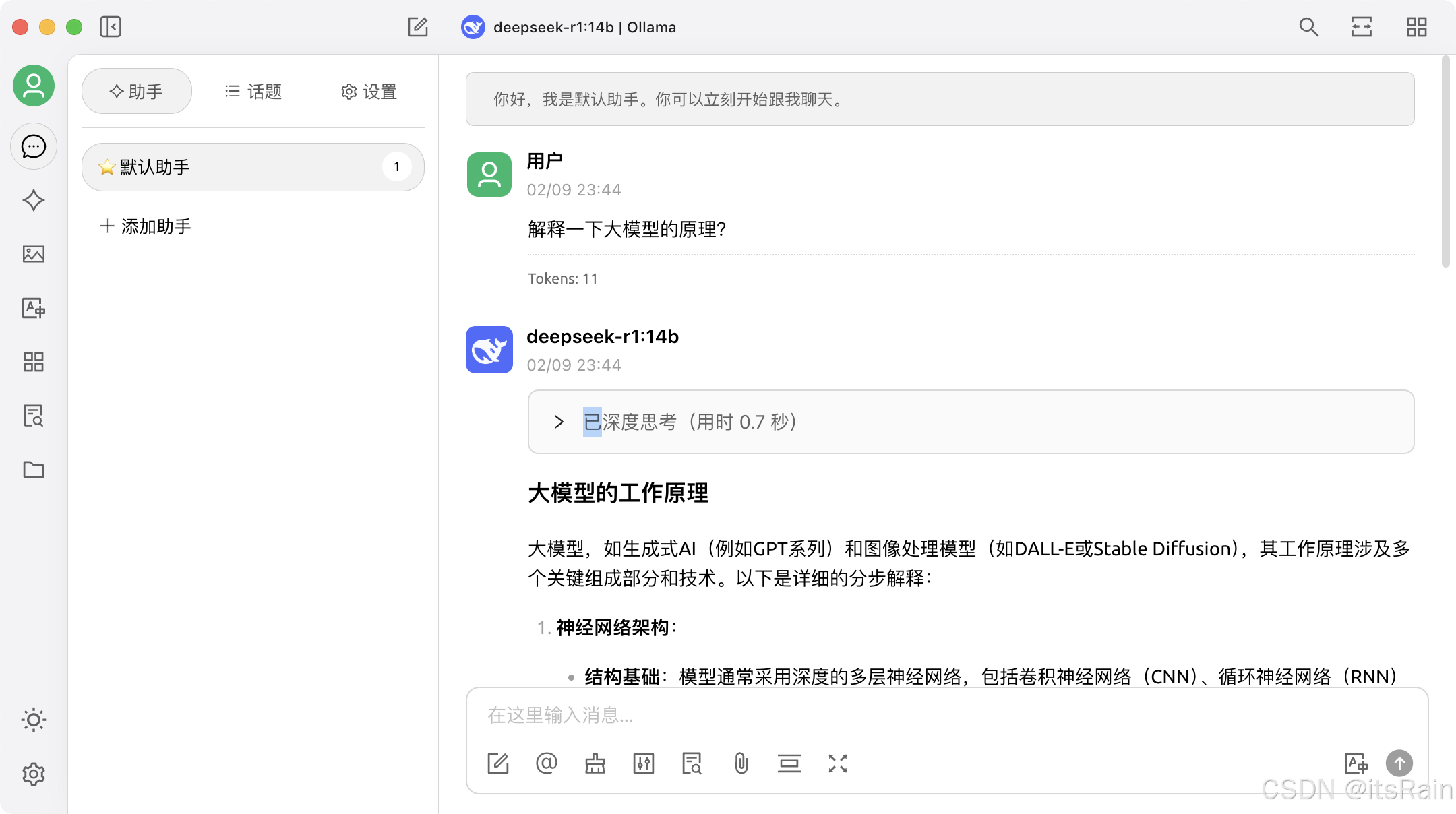Click topic count badge on 默认助手
Image resolution: width=1456 pixels, height=814 pixels.
click(x=396, y=167)
